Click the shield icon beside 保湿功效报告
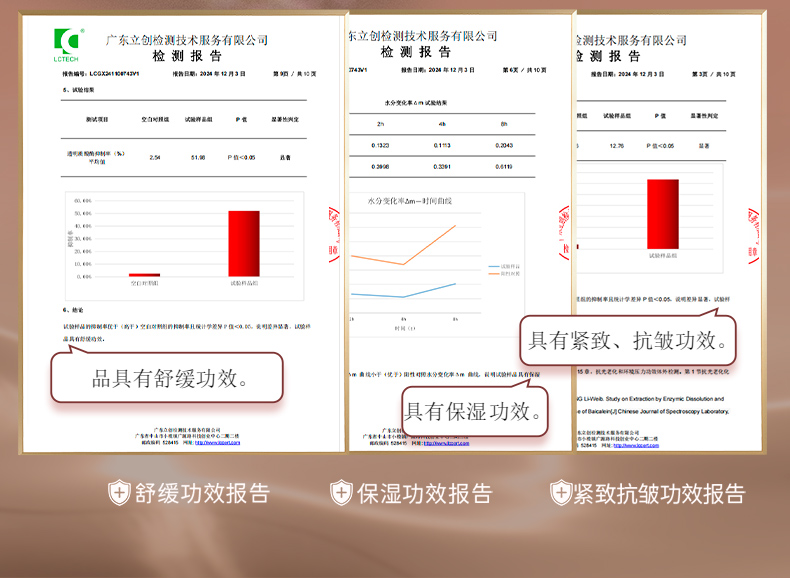The width and height of the screenshot is (790, 578). pos(342,492)
